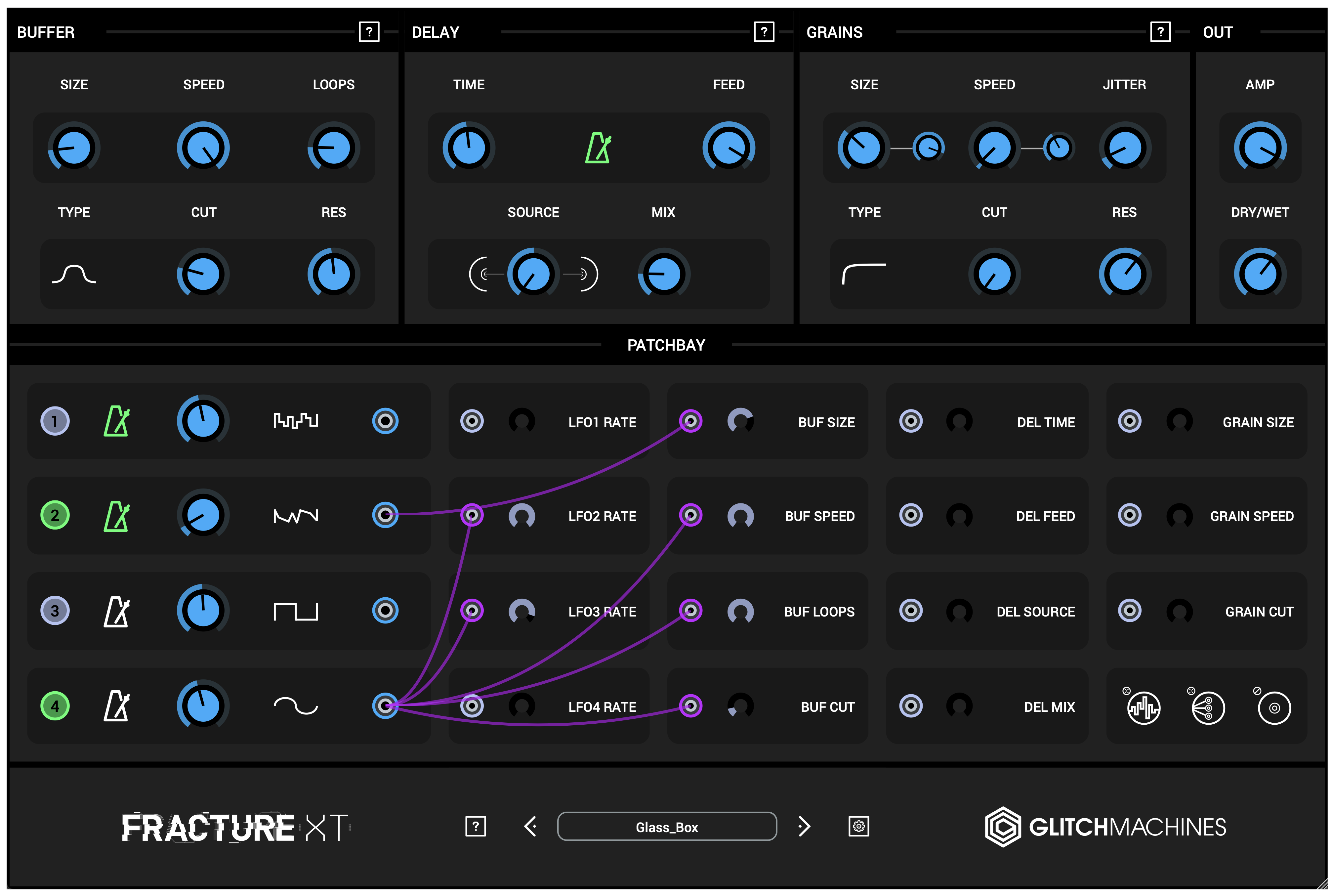Click the delay source right arrow icon

click(580, 274)
